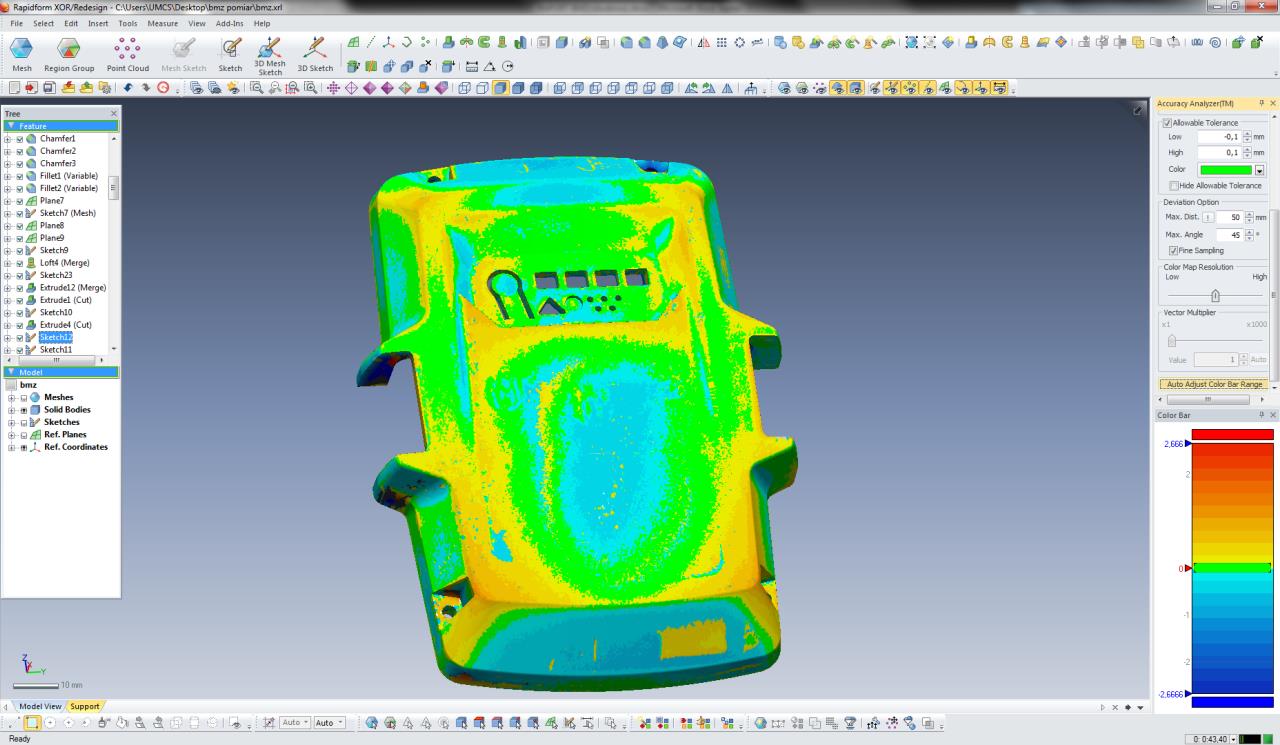Screen dimensions: 1280x745
Task: Toggle visibility checkbox for Extrude1 (Cut)
Action: pos(20,300)
